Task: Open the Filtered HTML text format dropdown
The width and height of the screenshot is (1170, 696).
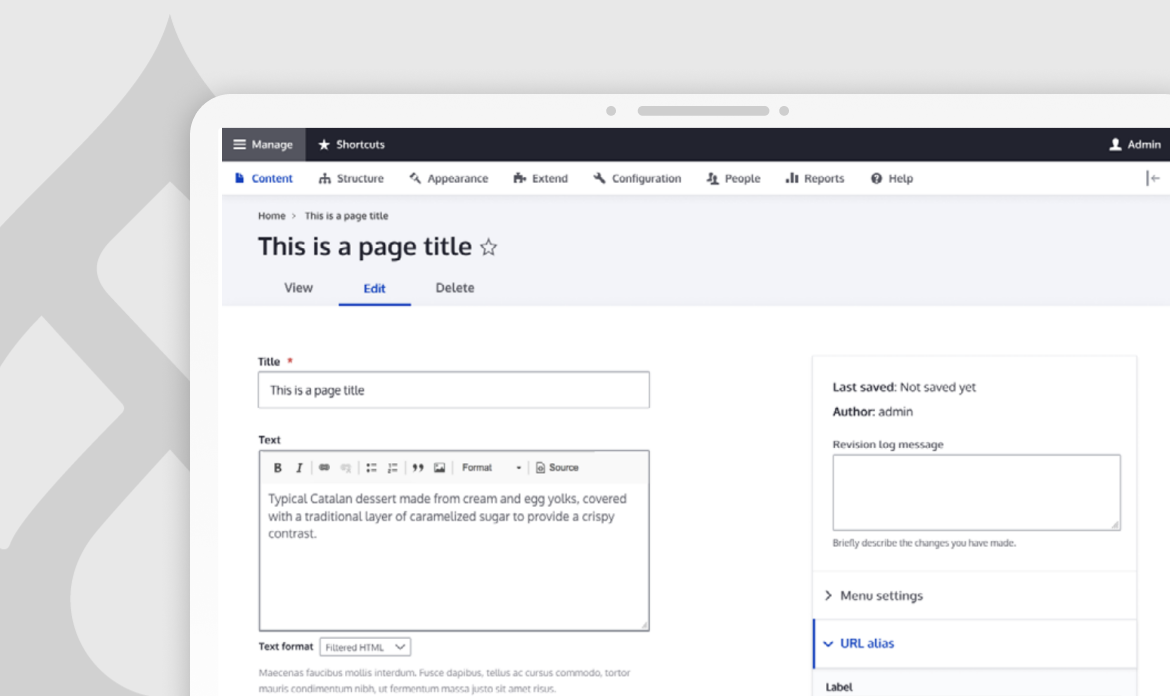Action: 366,646
